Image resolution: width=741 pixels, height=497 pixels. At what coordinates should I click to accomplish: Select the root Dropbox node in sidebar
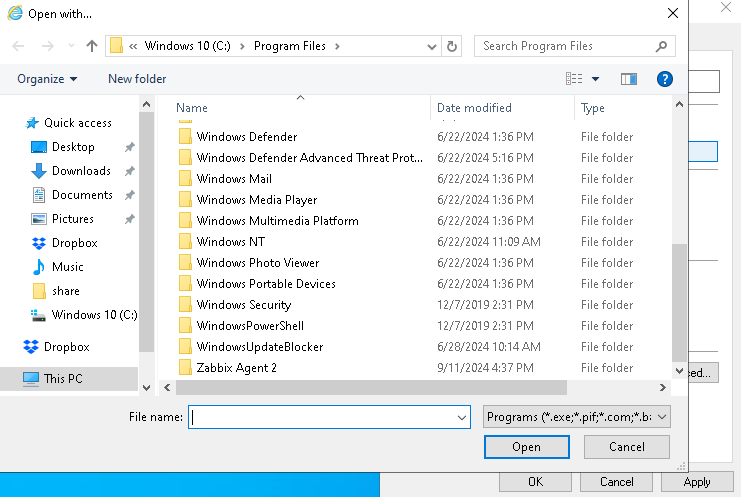(66, 347)
